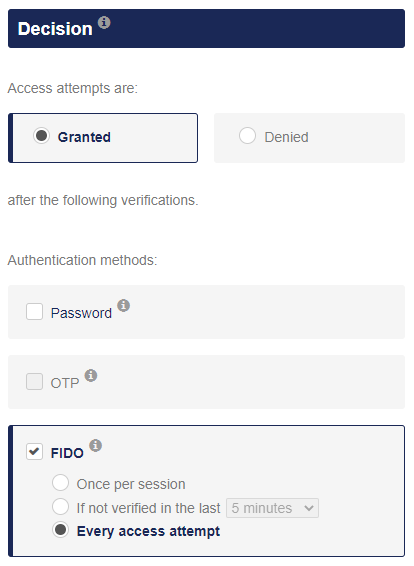Click the Denied label text
The width and height of the screenshot is (414, 566).
(287, 137)
